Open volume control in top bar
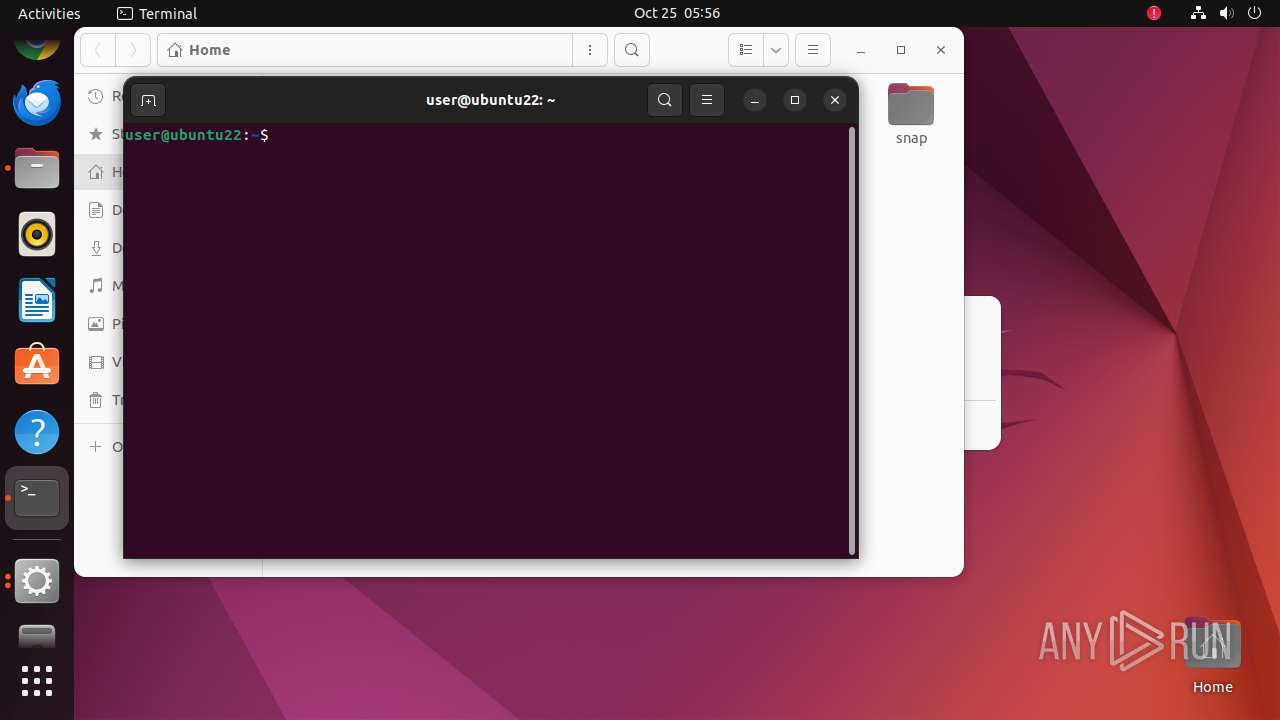 click(1226, 13)
